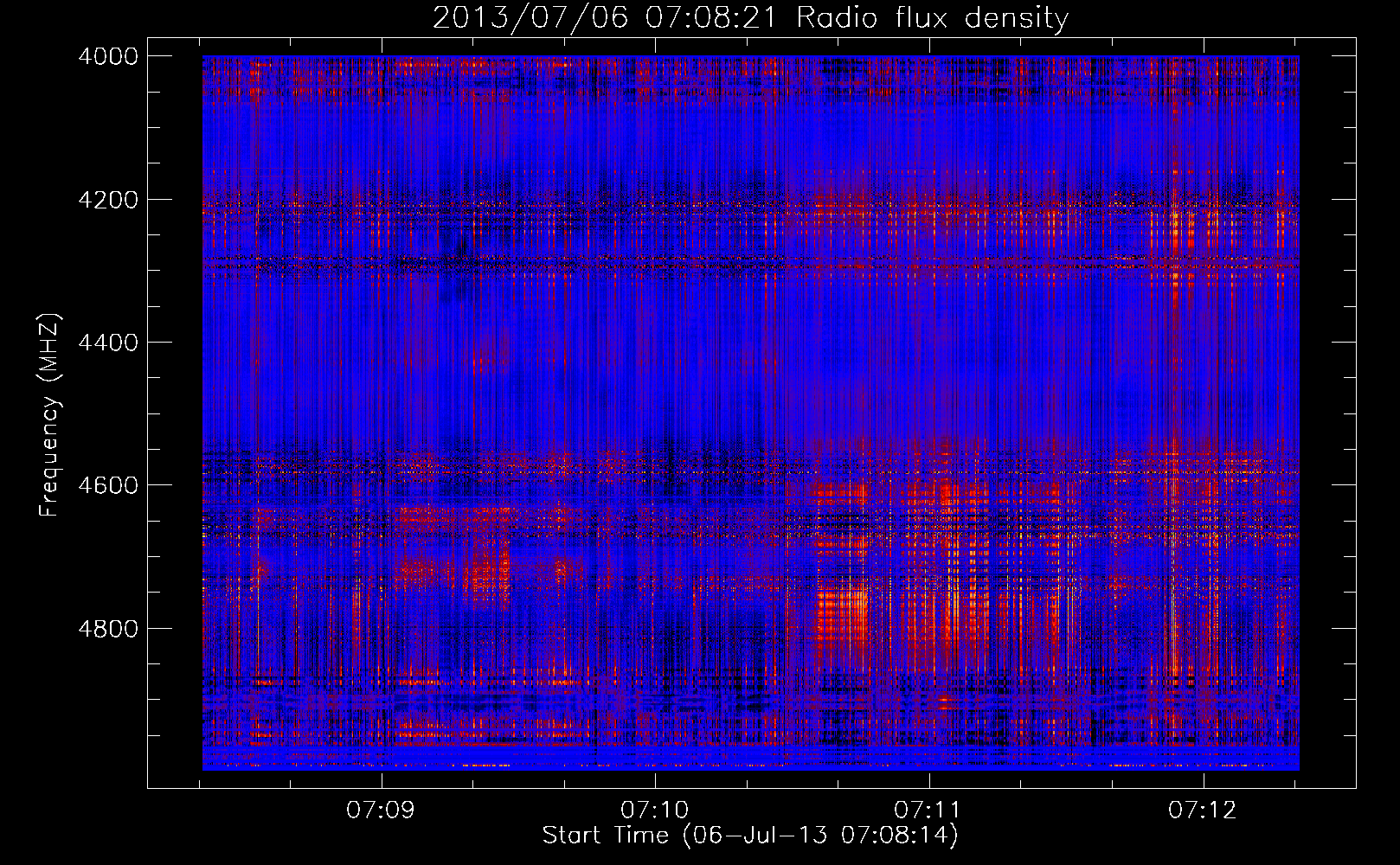Click the 'Start Time (06-Jul-13 07:08:14)' label
The height and width of the screenshot is (865, 1400).
(x=750, y=836)
